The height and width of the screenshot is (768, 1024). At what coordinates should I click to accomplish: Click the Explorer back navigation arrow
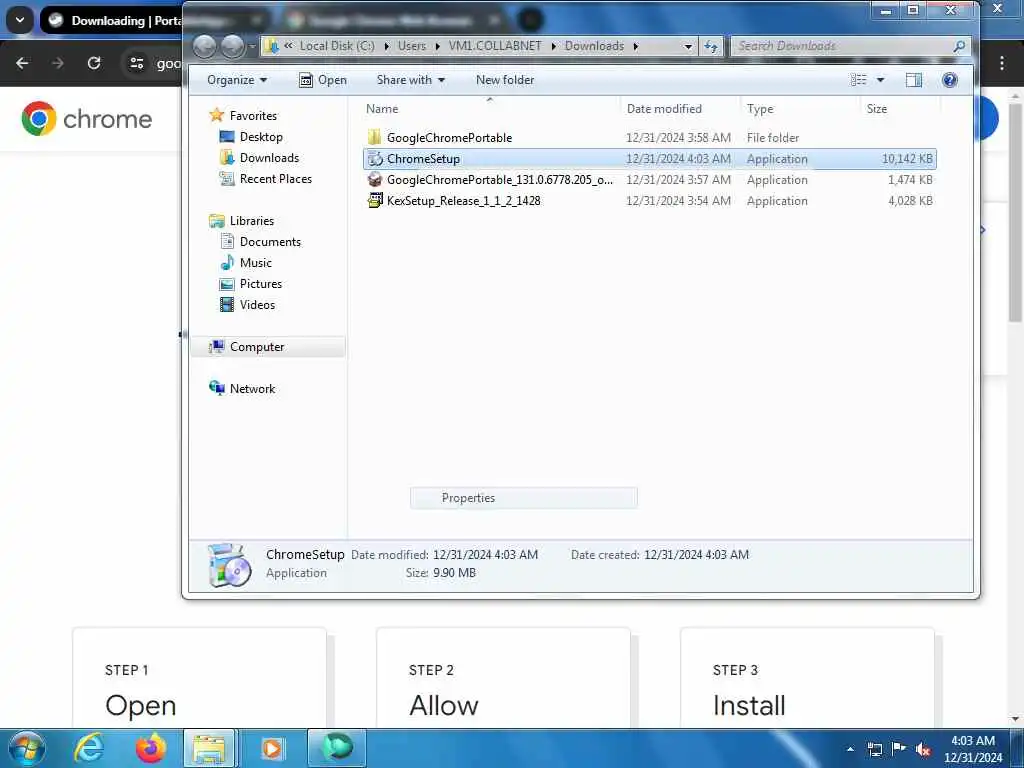[x=204, y=46]
